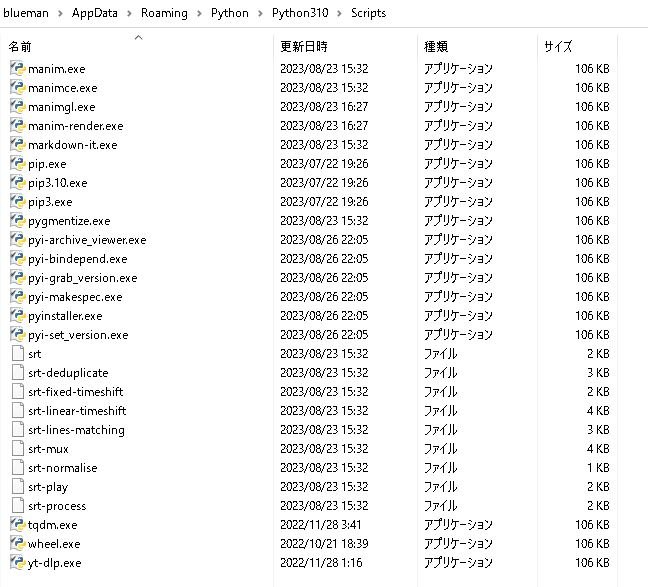Open the chevron after Python breadcrumb
Viewport: 648px width, 587px height.
[x=260, y=13]
